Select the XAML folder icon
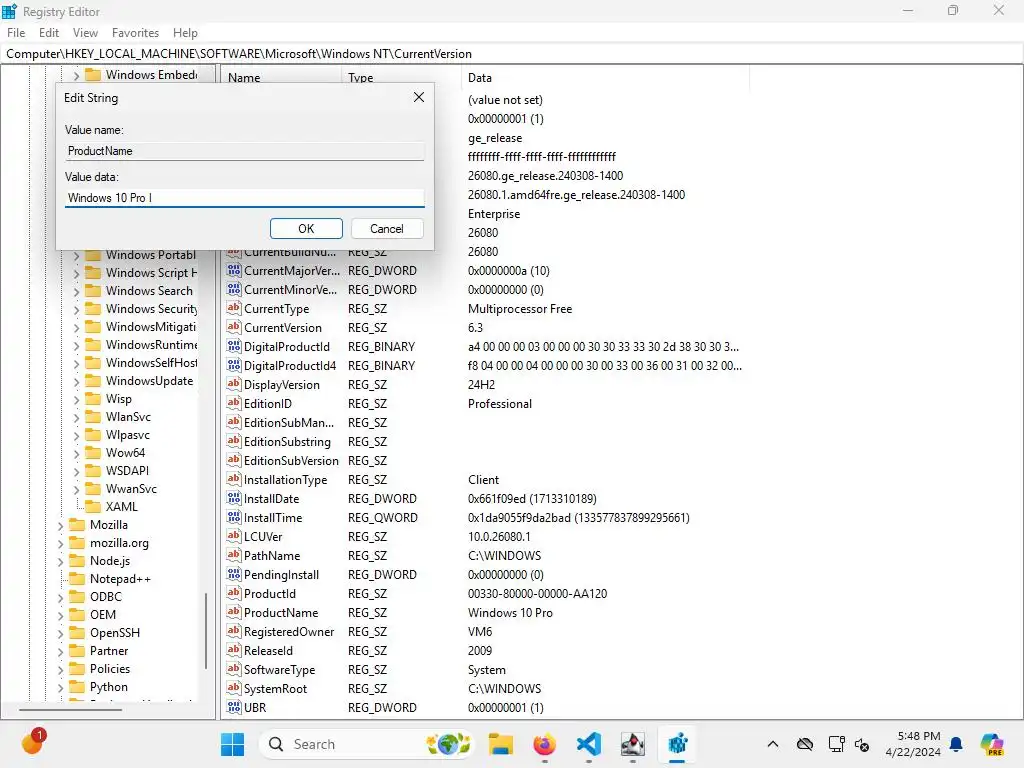Viewport: 1024px width, 768px height. click(93, 507)
